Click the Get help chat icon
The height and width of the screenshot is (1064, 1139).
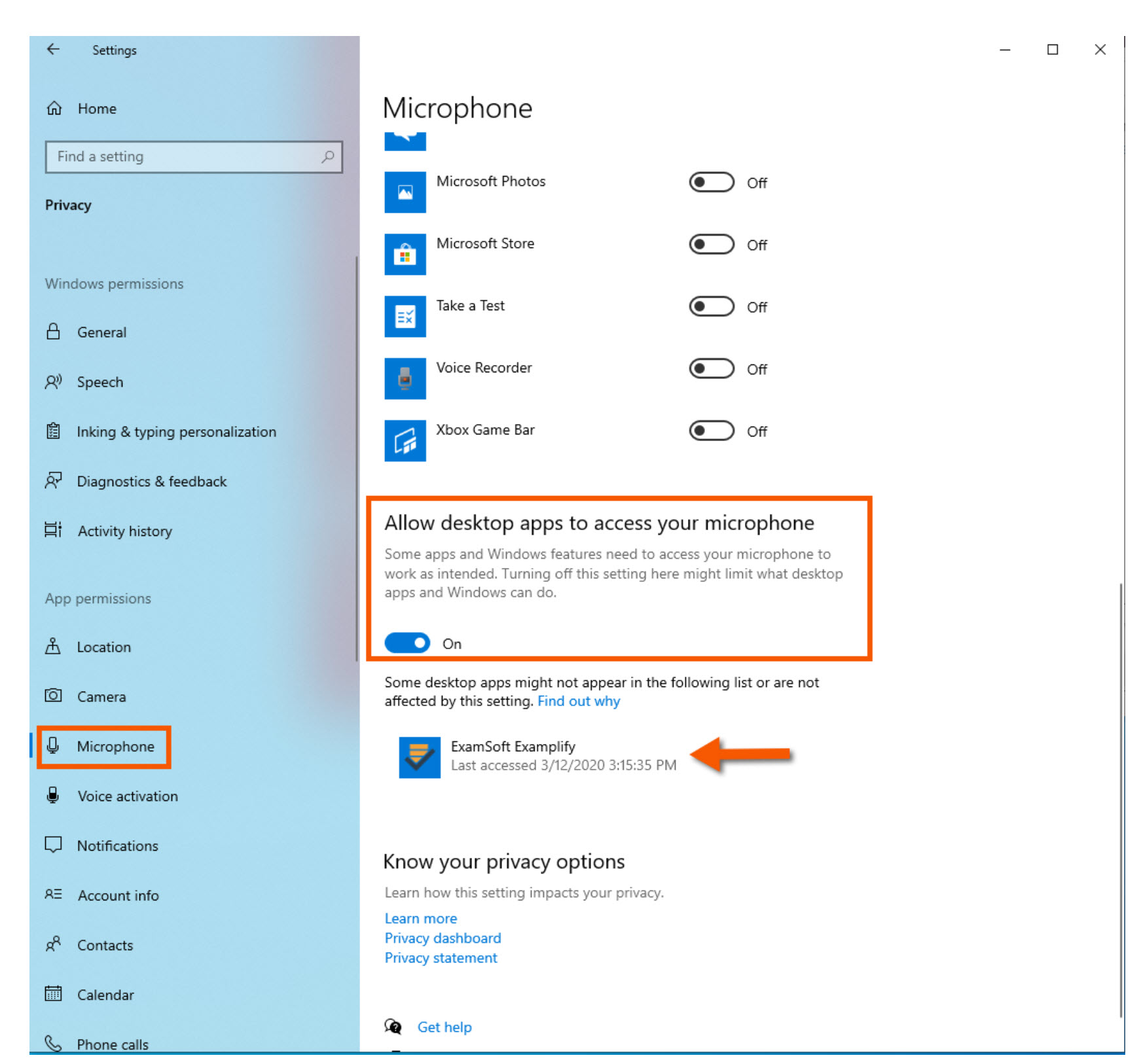tap(393, 1027)
